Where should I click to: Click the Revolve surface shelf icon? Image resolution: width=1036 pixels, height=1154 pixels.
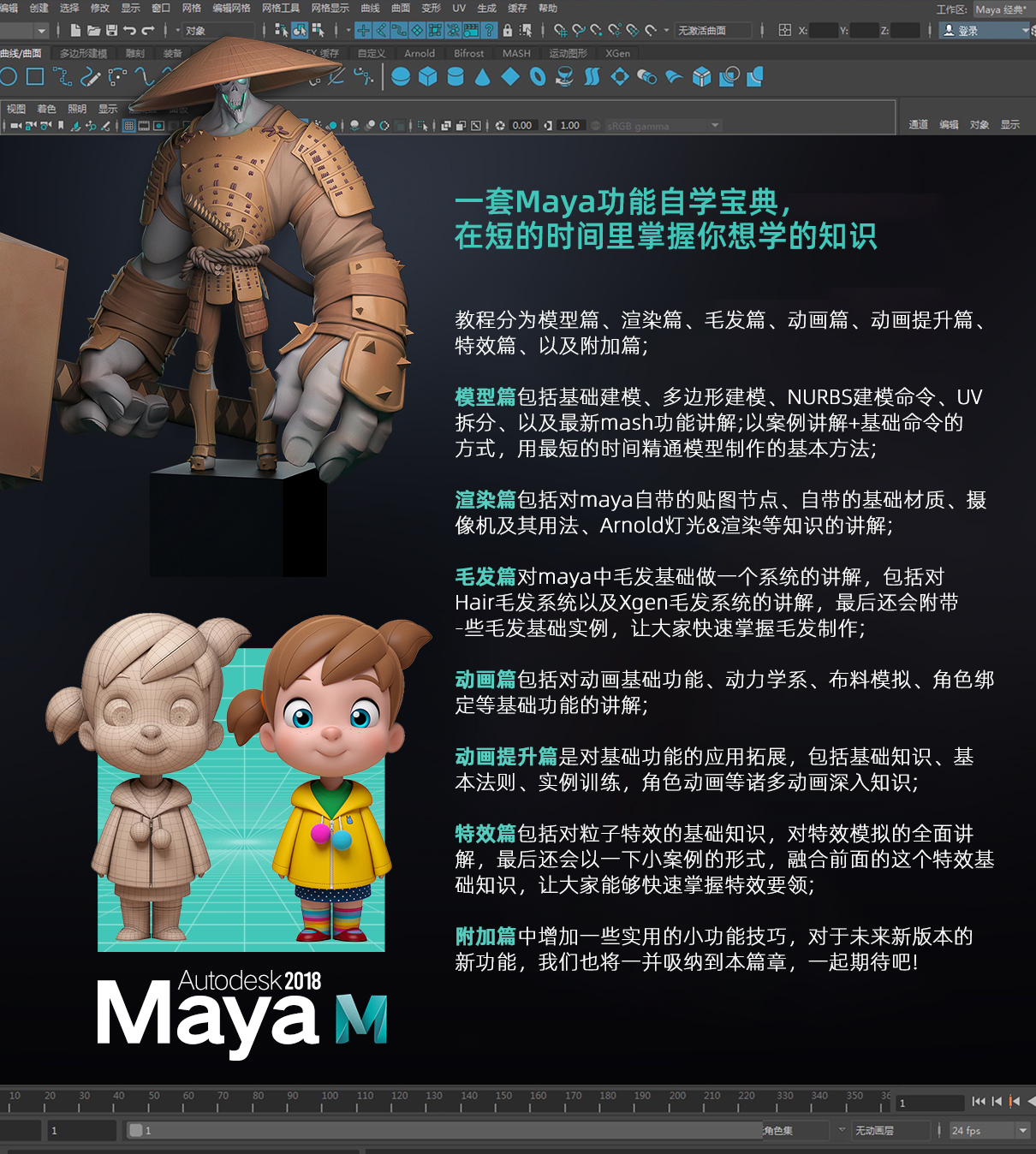[x=564, y=77]
